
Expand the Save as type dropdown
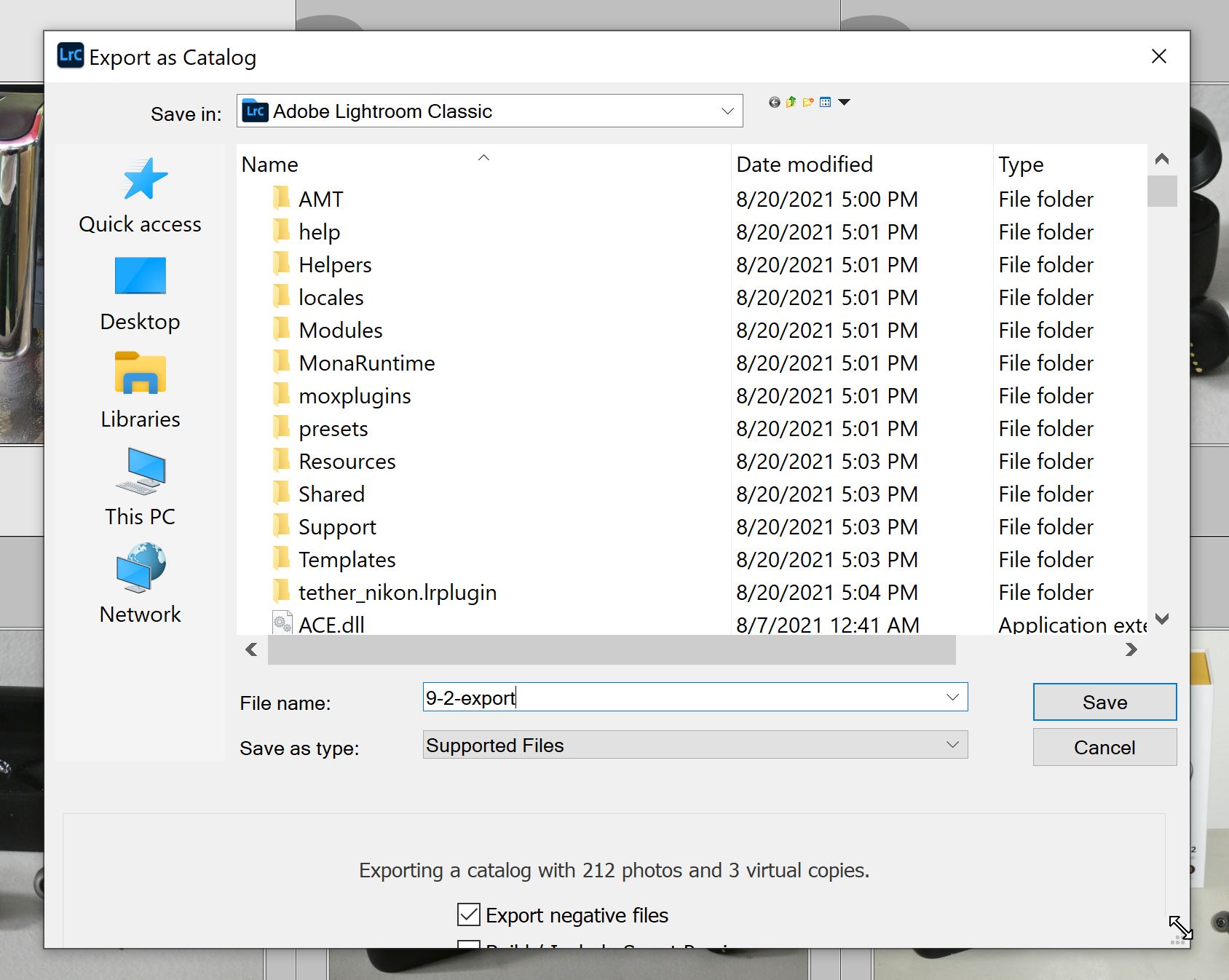point(952,745)
